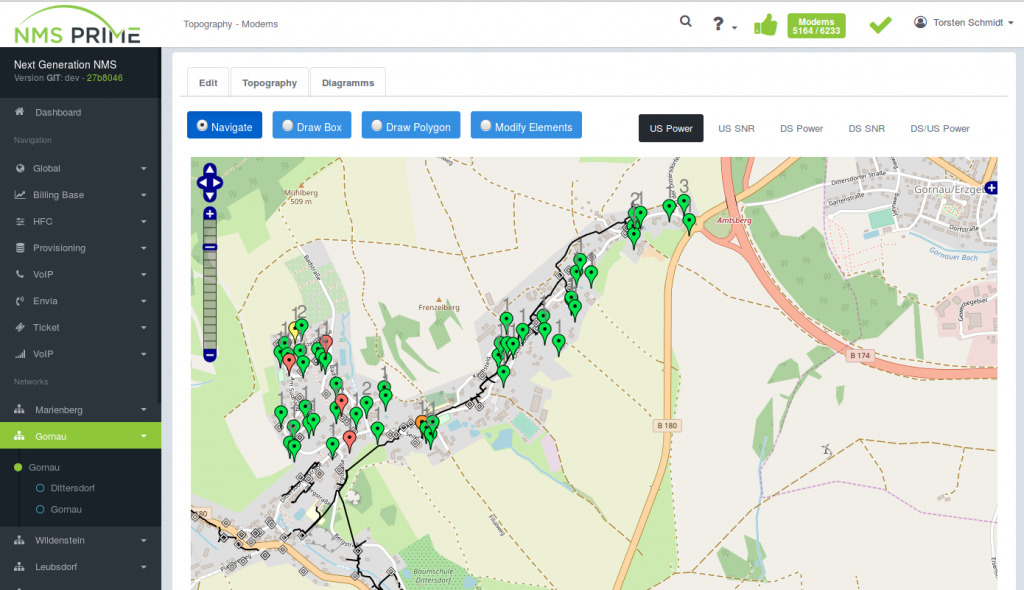Open the Dashboard home icon

tap(20, 112)
